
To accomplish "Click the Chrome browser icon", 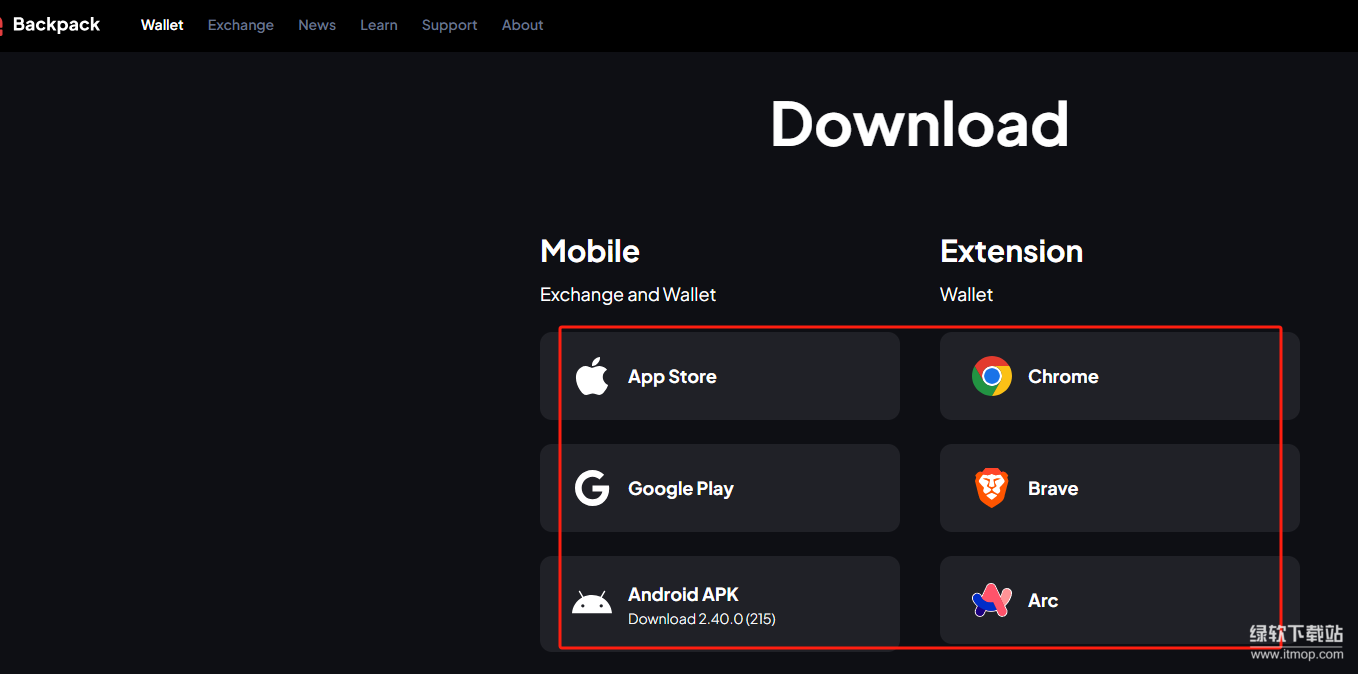I will (991, 376).
